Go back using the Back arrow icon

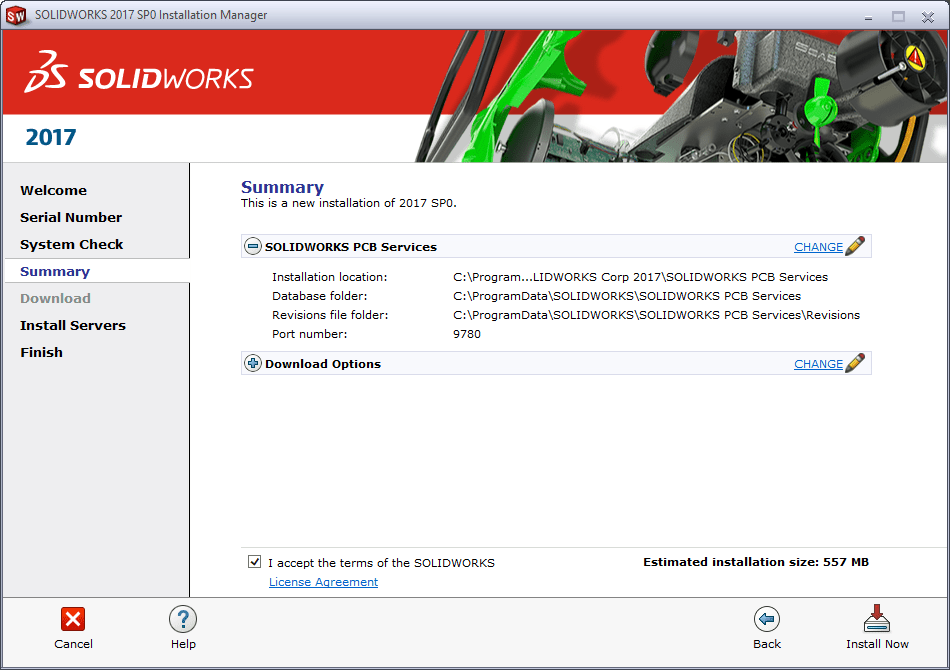point(767,619)
